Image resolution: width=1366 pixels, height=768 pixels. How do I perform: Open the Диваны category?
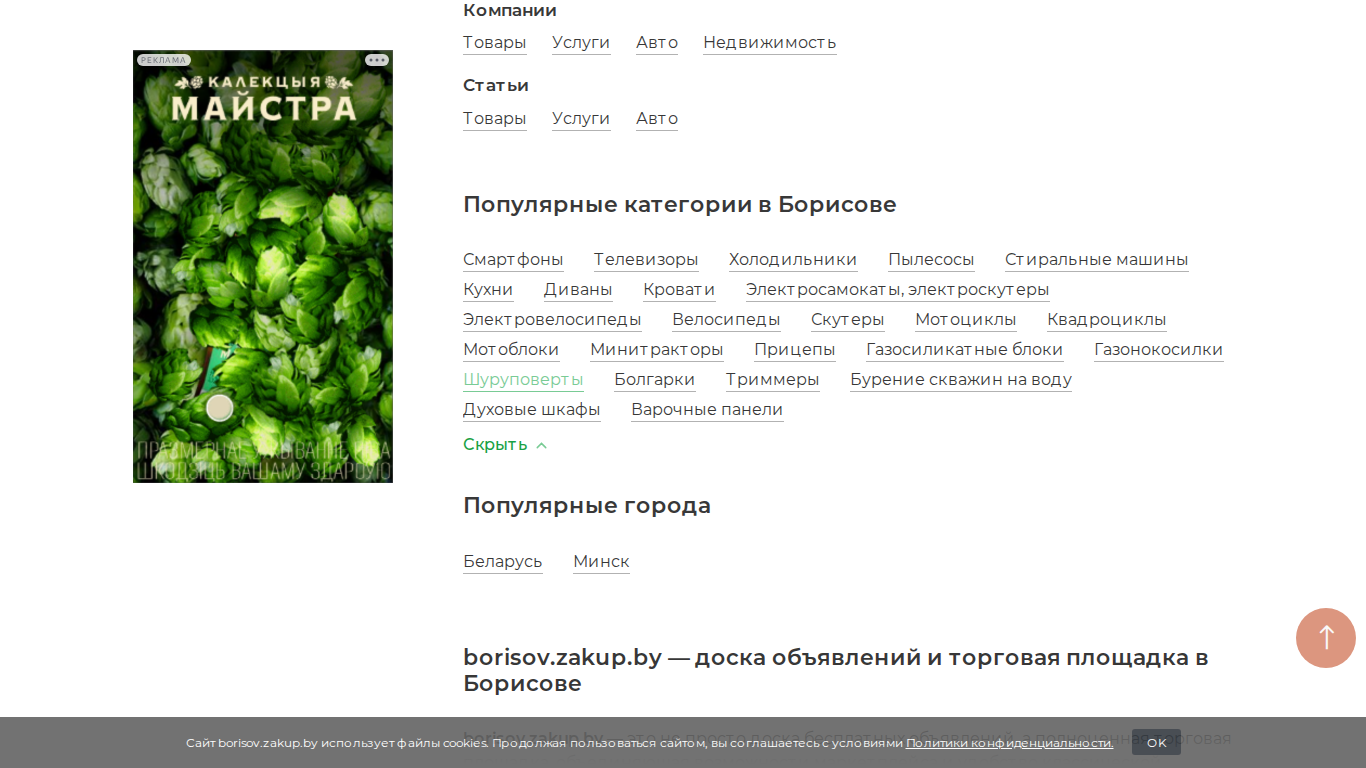click(578, 290)
